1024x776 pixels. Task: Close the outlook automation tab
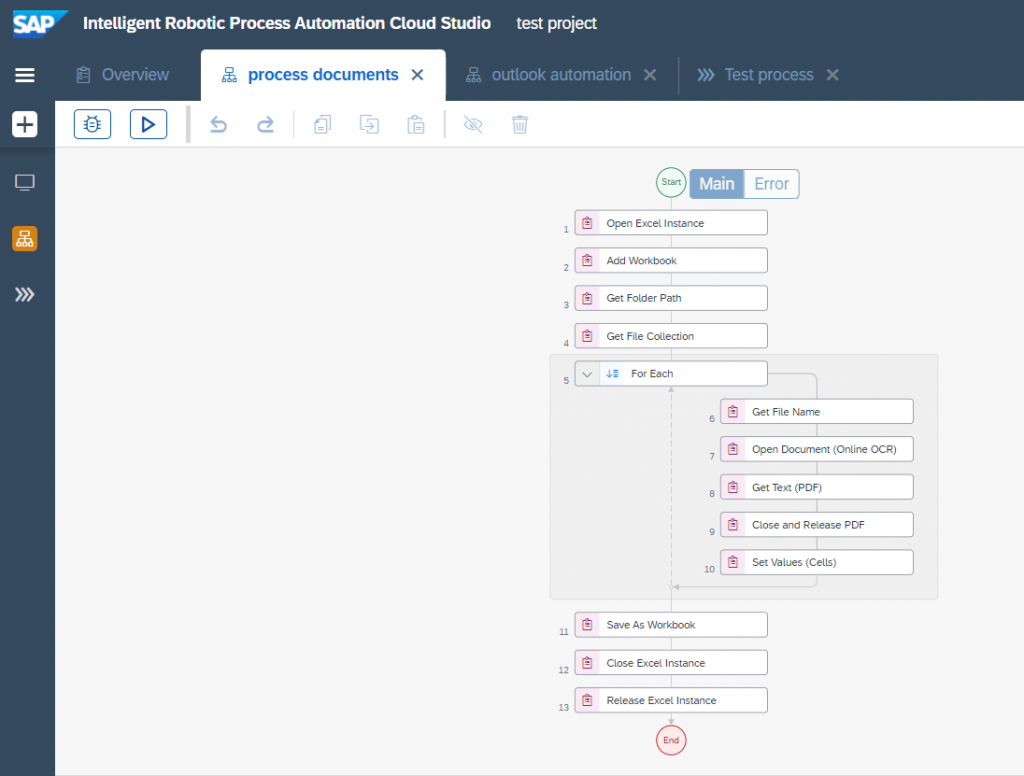tap(650, 75)
